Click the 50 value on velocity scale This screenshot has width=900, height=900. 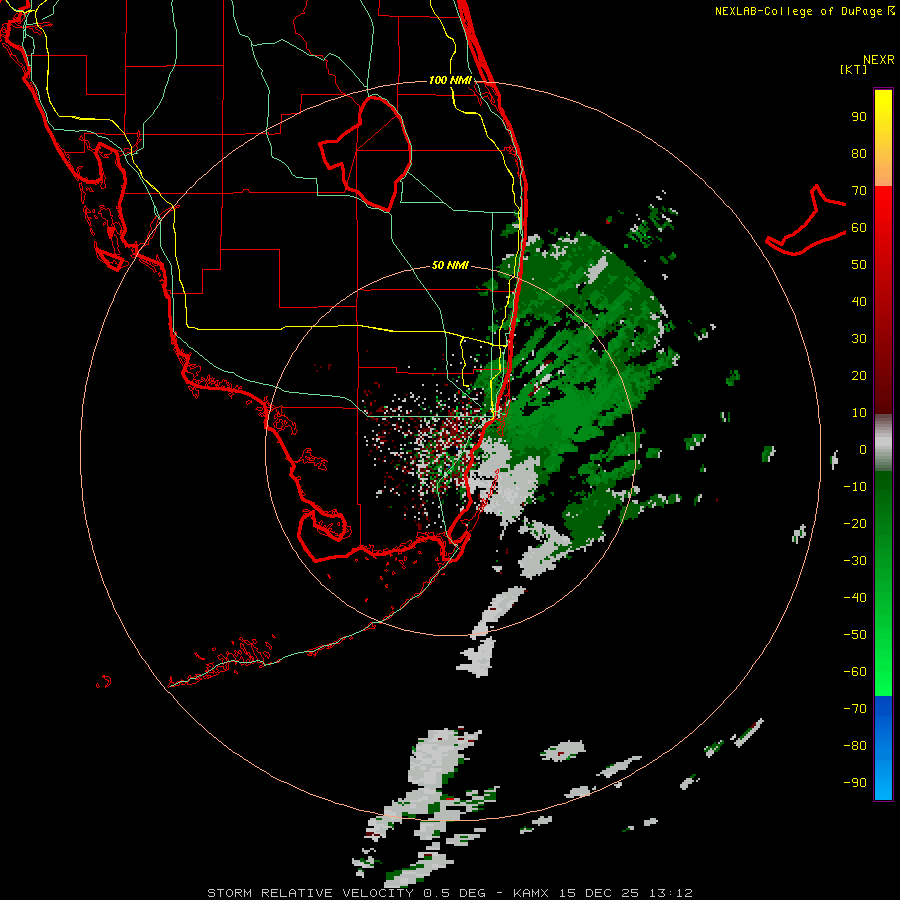(859, 265)
